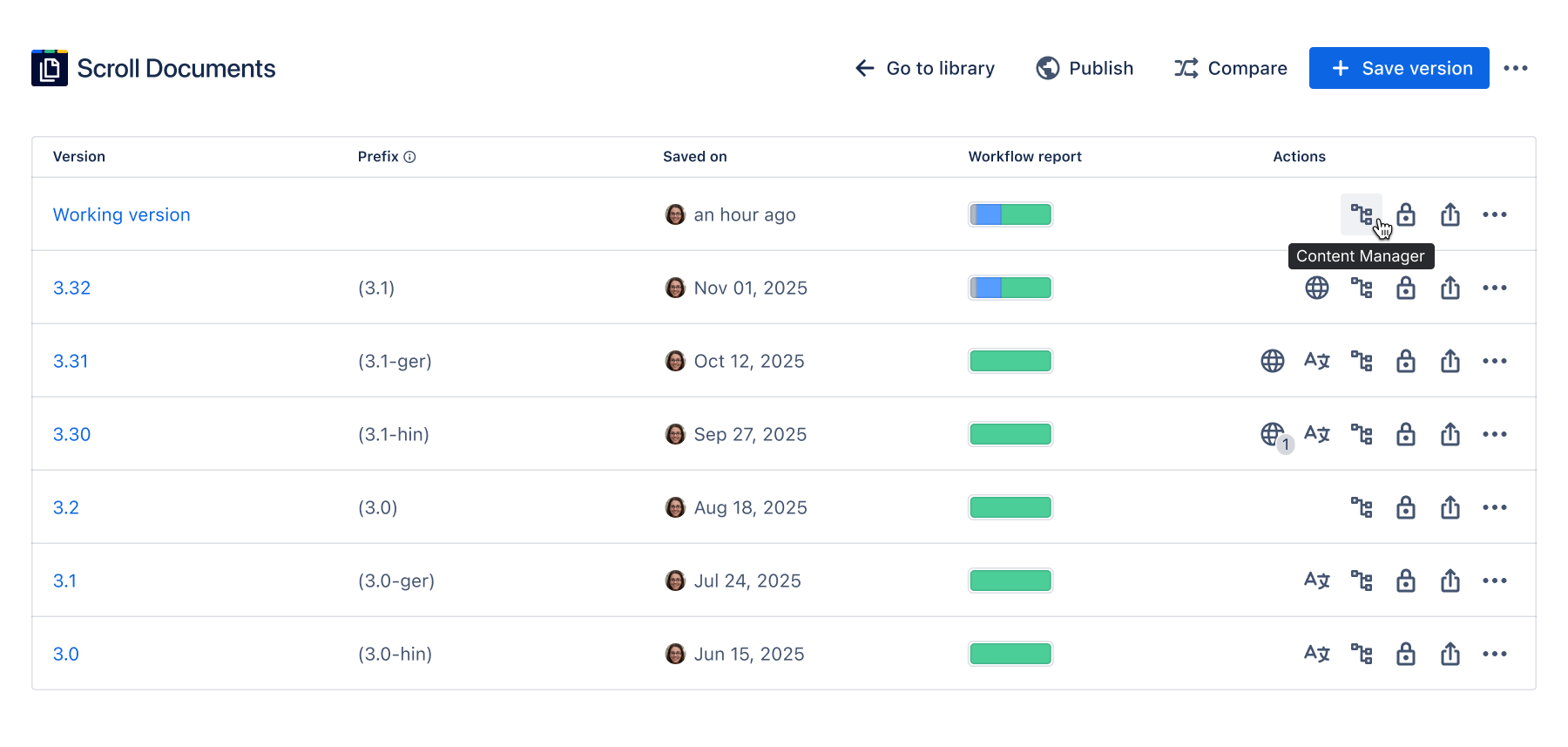Click the translation icon for version 3.31
This screenshot has height=747, width=1568.
pos(1316,361)
